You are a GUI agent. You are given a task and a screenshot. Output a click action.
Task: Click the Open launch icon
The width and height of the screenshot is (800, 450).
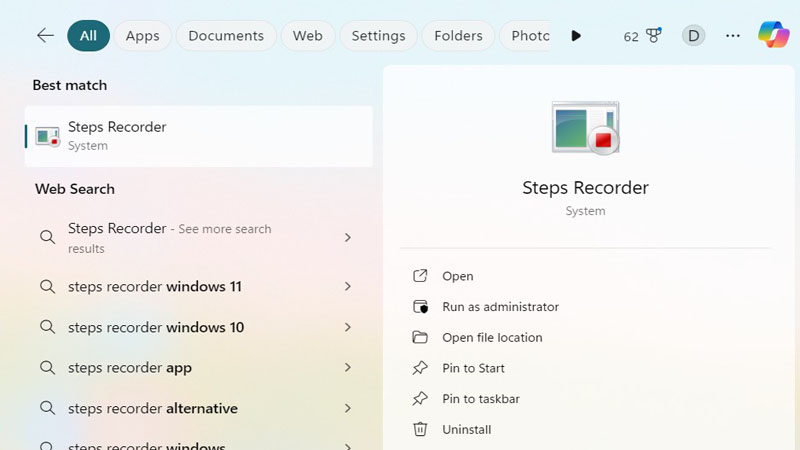(x=420, y=276)
